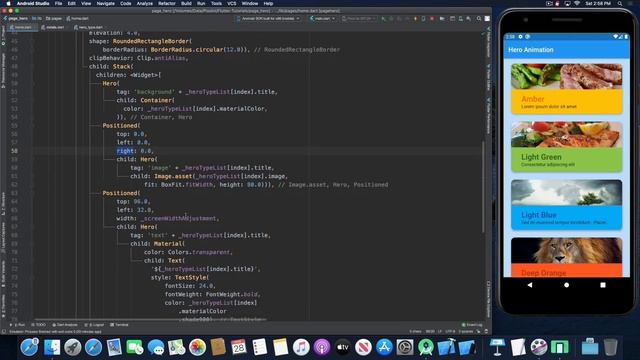
Task: Tap the Amber card in emulator
Action: (567, 89)
